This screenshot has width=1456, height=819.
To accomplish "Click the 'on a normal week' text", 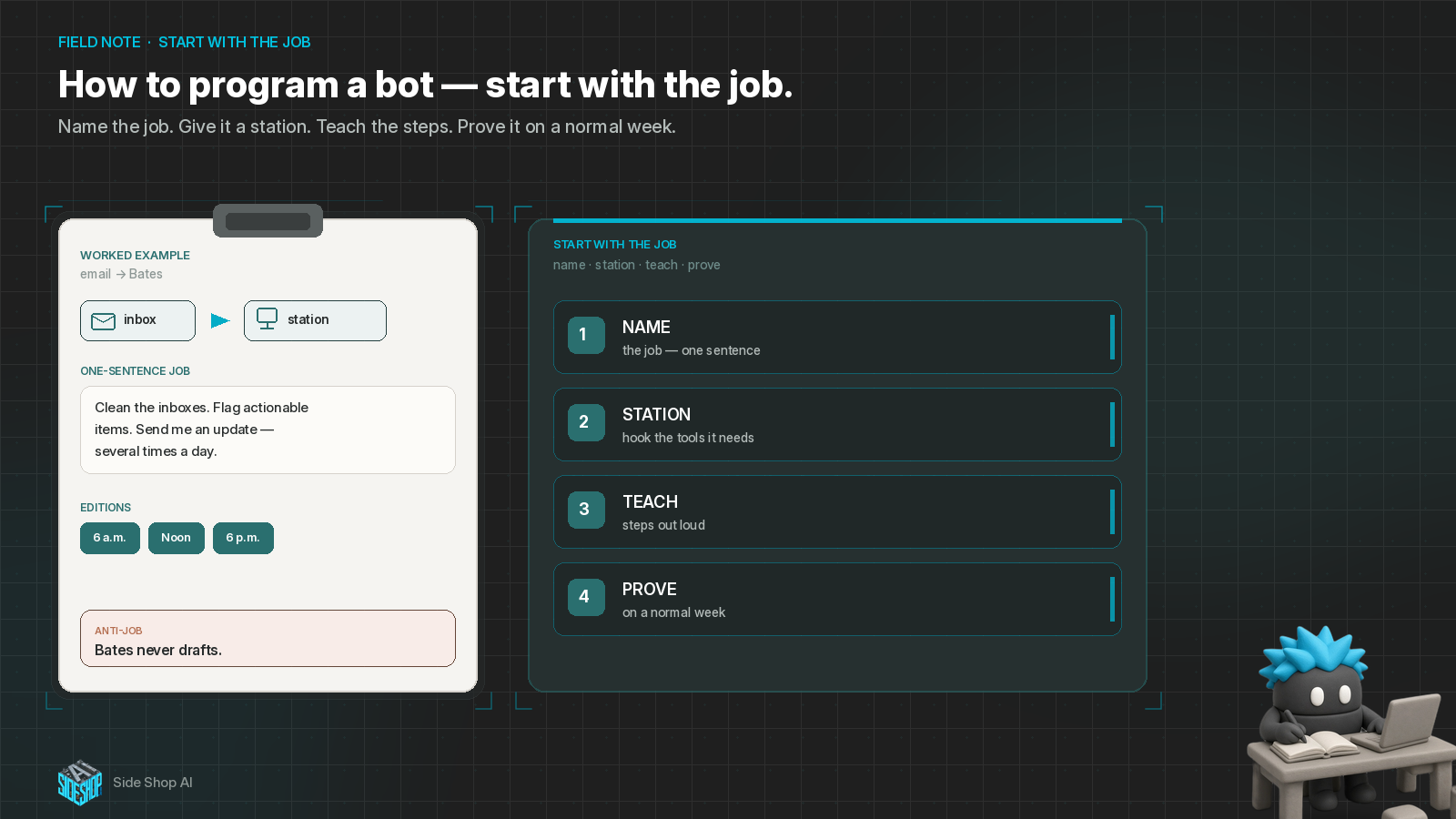I will 673,612.
